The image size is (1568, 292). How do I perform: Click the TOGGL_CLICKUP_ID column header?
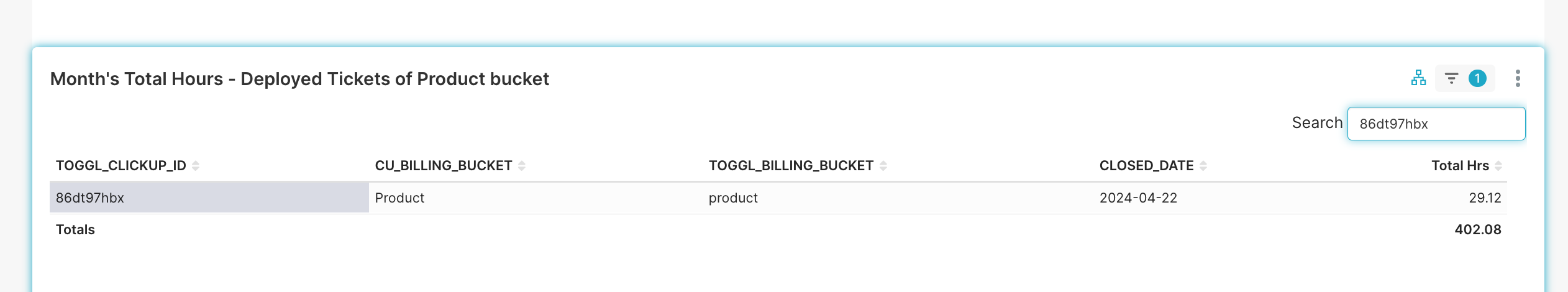point(121,165)
